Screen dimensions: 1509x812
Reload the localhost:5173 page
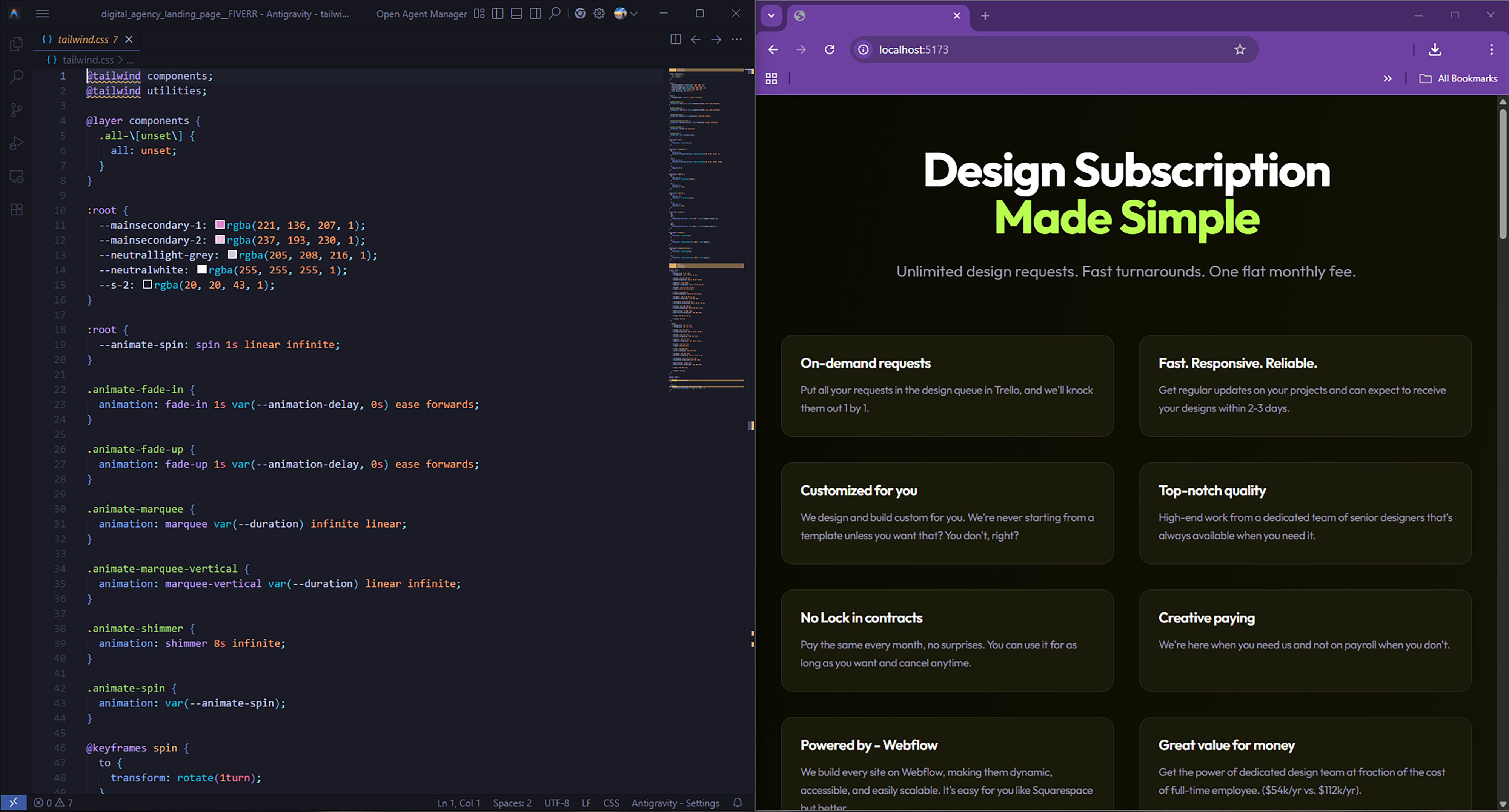(x=830, y=50)
